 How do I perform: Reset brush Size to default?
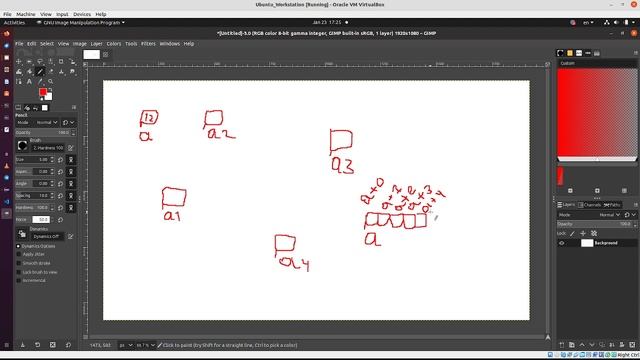coord(60,160)
